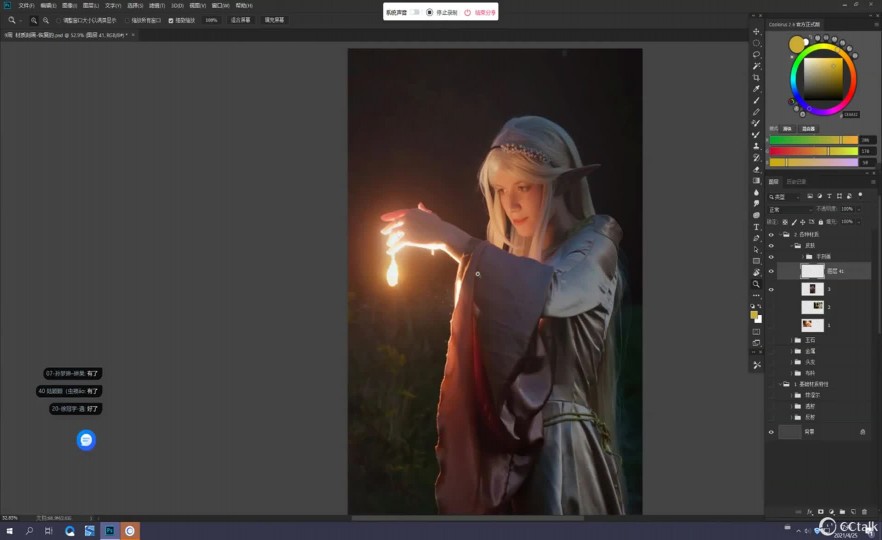Select the Zoom tool in toolbar

[x=756, y=284]
